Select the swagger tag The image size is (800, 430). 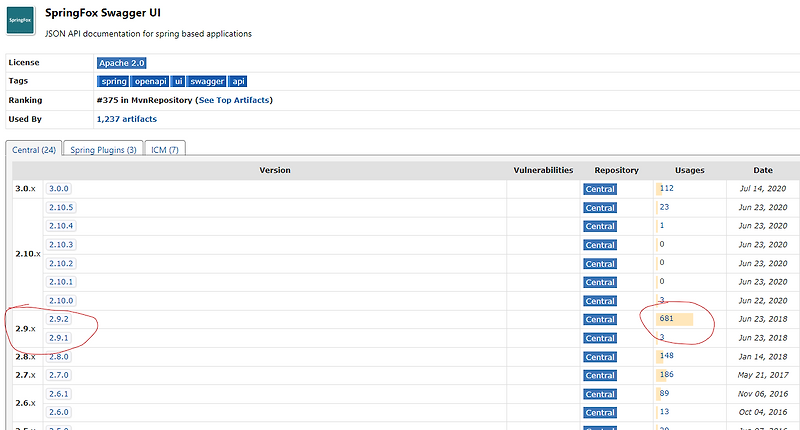208,81
